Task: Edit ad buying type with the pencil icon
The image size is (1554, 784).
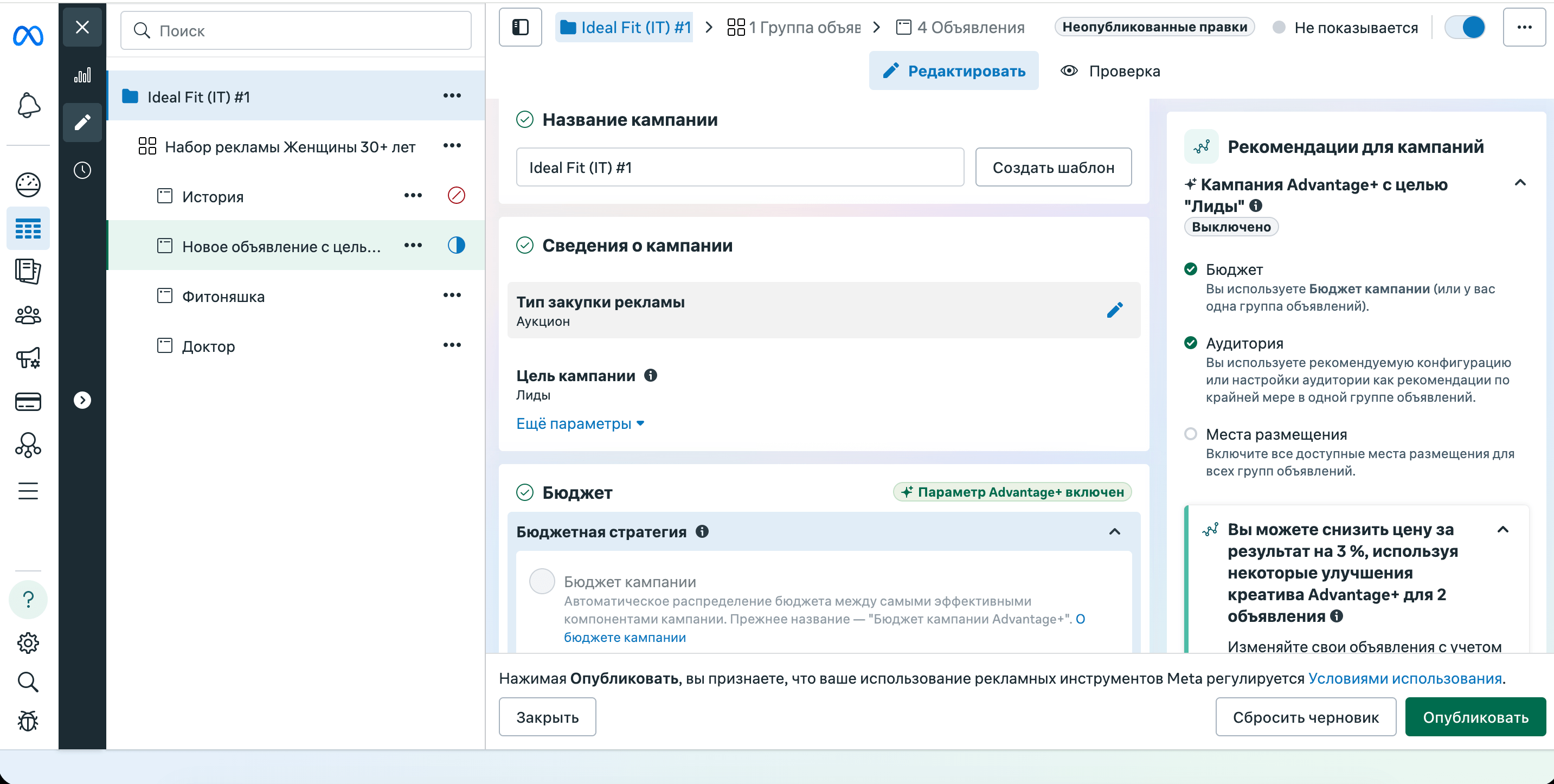Action: coord(1114,310)
